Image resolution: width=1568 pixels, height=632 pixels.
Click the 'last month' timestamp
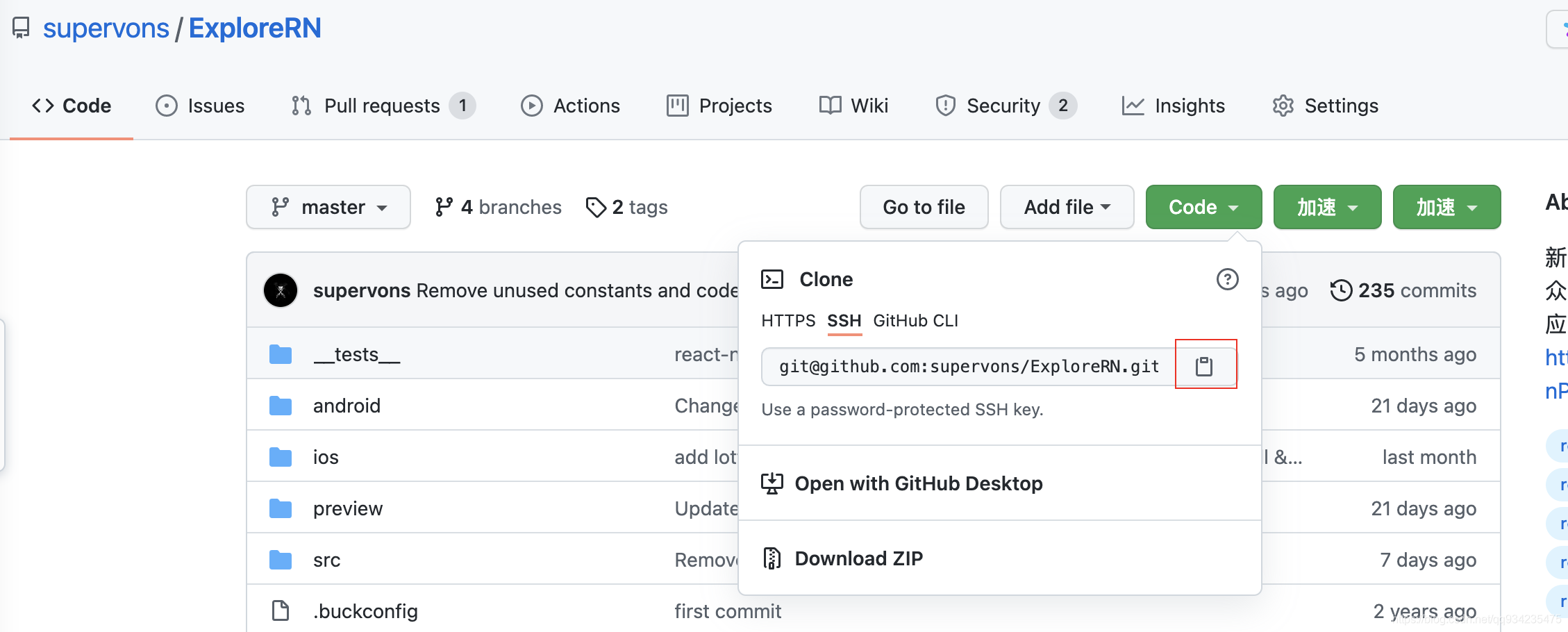1429,457
